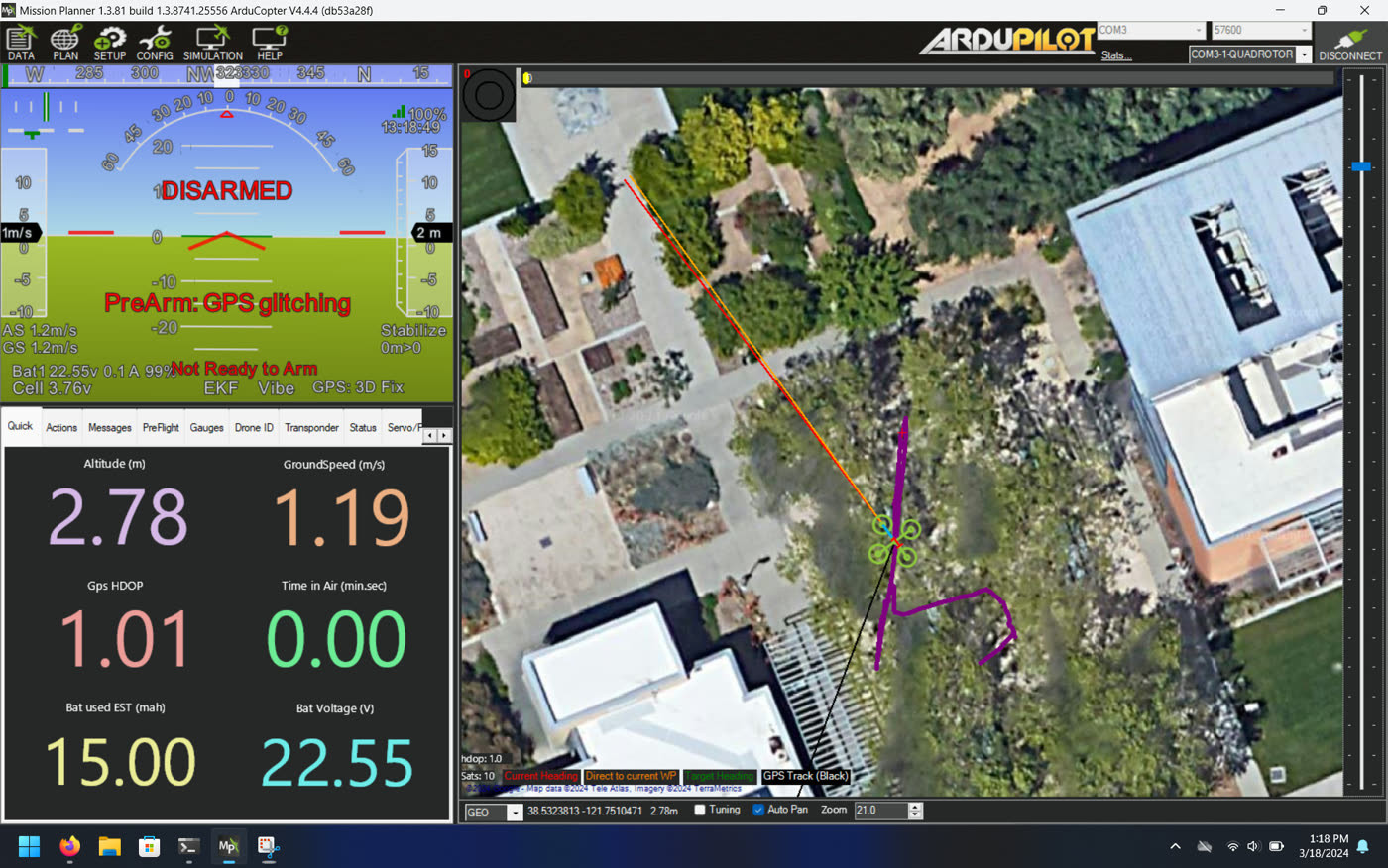Image resolution: width=1388 pixels, height=868 pixels.
Task: Click the ArduPilot logo
Action: click(1005, 40)
